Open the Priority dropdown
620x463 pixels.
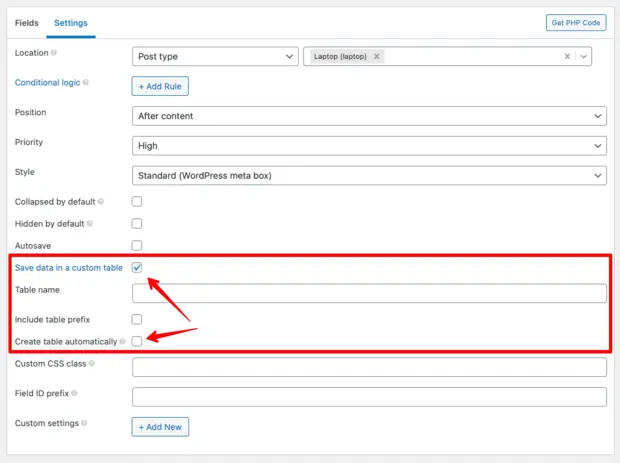(369, 146)
